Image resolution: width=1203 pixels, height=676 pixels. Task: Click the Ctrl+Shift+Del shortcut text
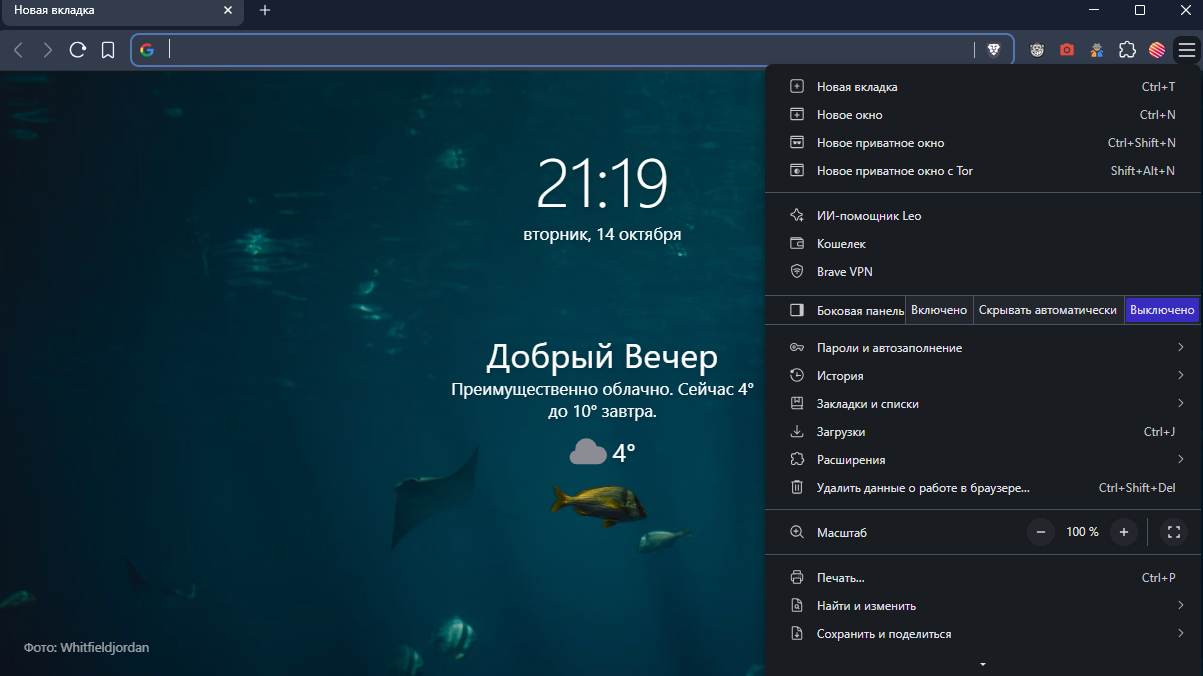coord(1137,488)
